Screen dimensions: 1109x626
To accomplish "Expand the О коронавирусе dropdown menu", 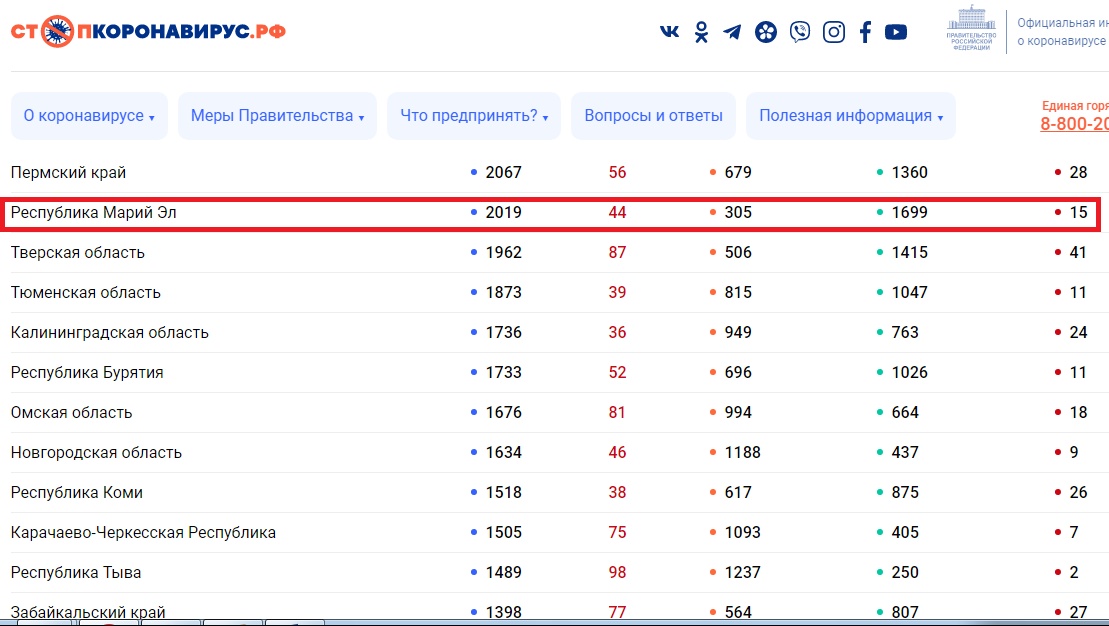I will coord(89,116).
